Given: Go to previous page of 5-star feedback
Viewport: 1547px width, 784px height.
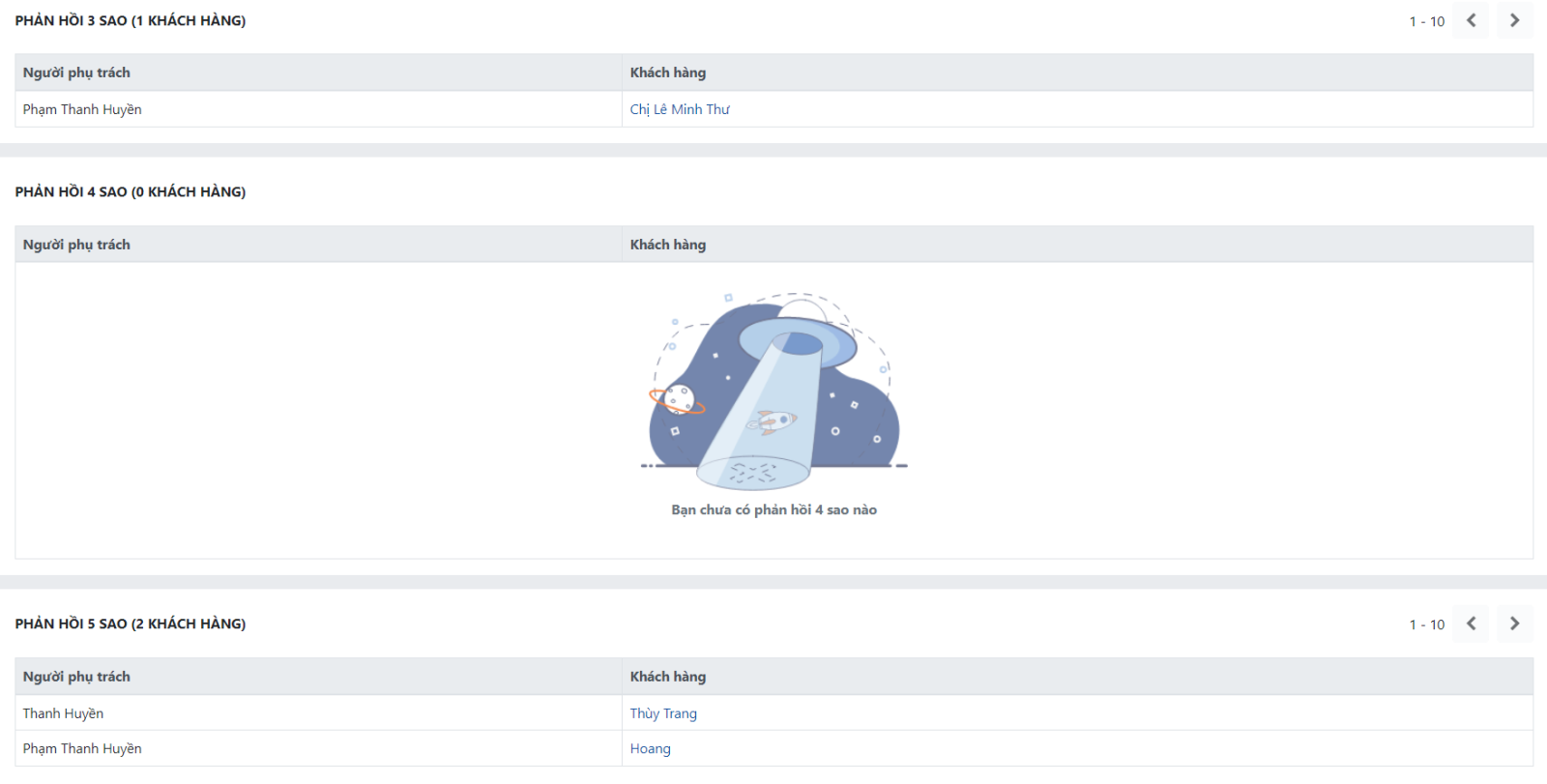Looking at the screenshot, I should [x=1471, y=624].
